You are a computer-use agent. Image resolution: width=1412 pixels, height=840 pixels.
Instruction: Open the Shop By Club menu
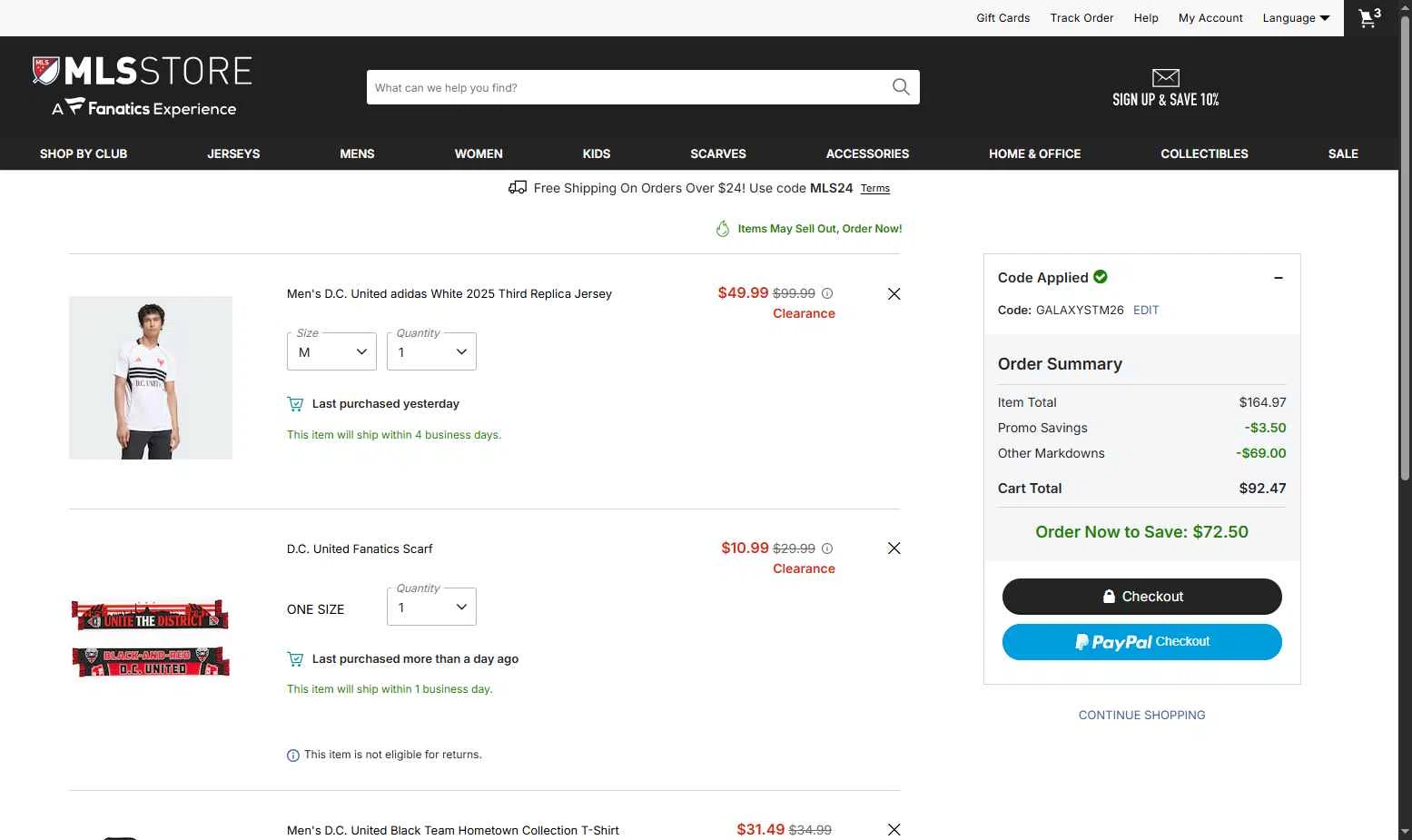(84, 153)
